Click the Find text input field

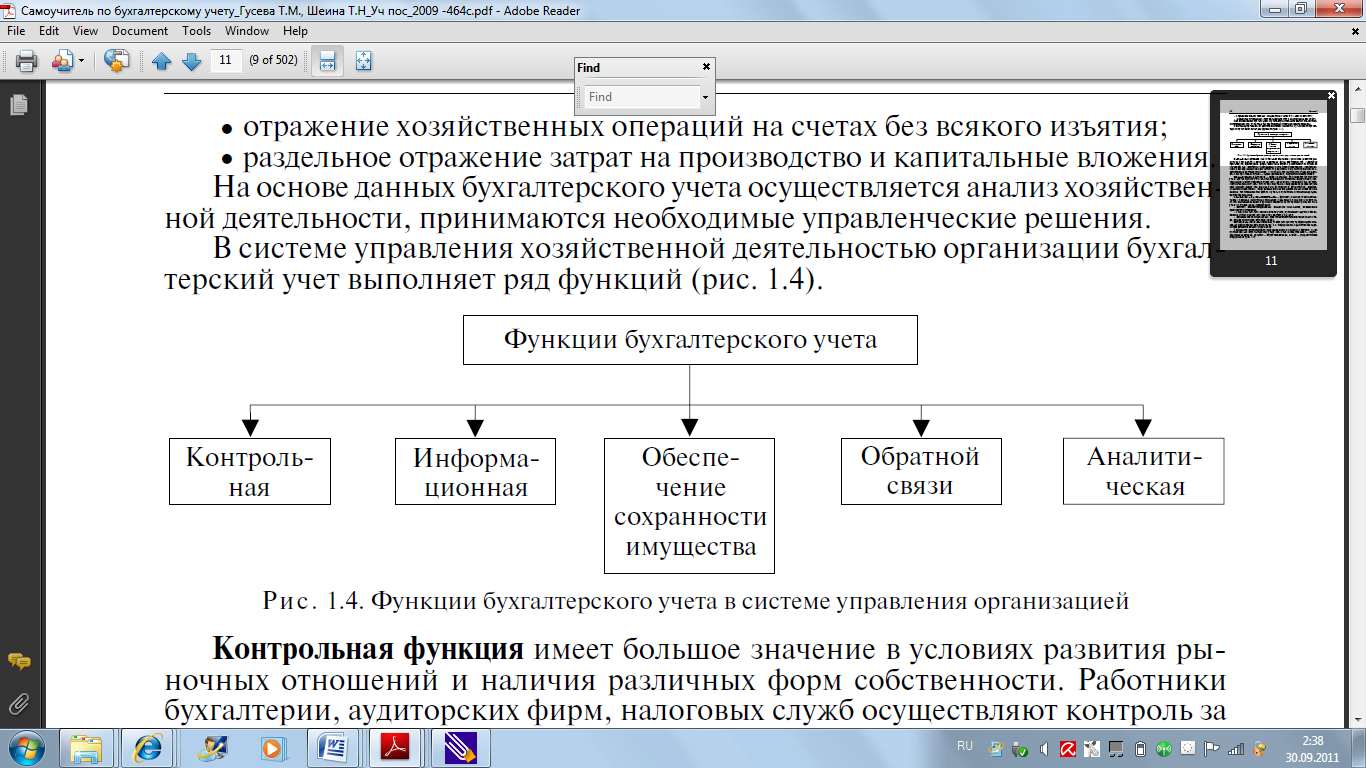tap(640, 97)
